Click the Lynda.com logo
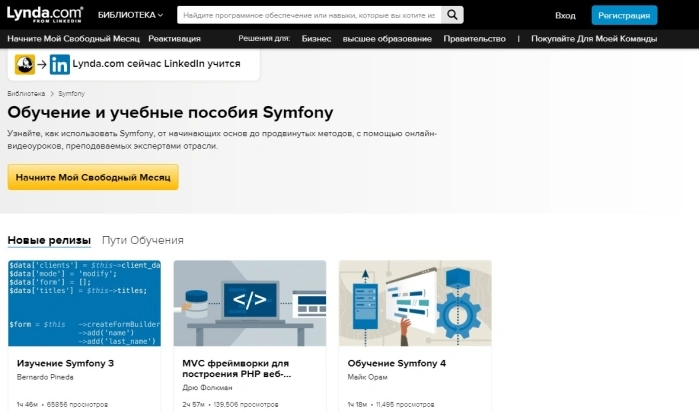 click(x=45, y=15)
